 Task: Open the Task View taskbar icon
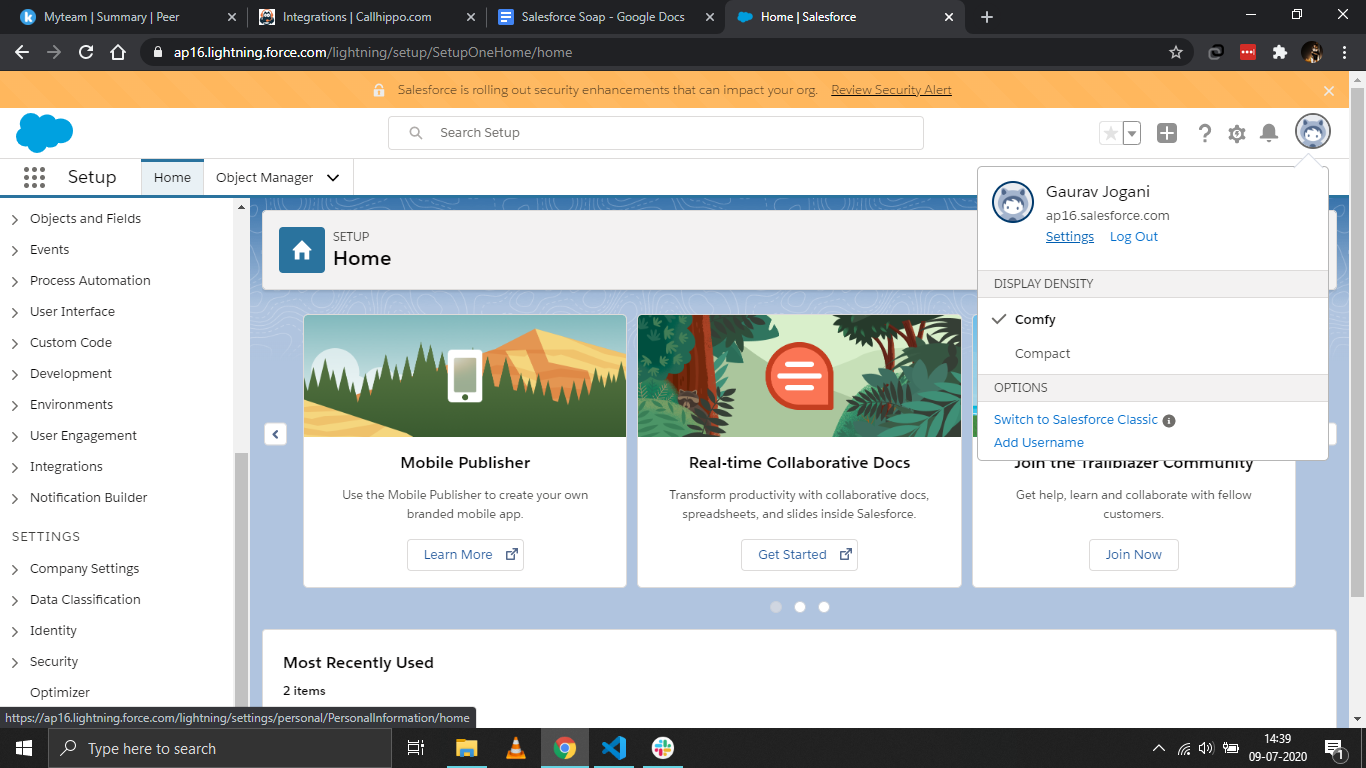[416, 748]
